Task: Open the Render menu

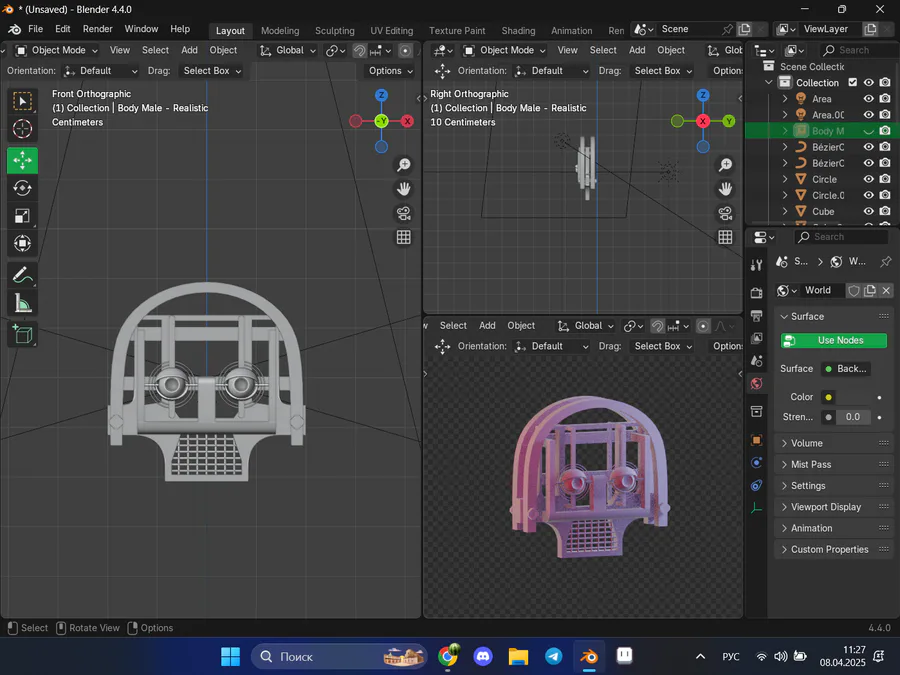Action: tap(98, 29)
